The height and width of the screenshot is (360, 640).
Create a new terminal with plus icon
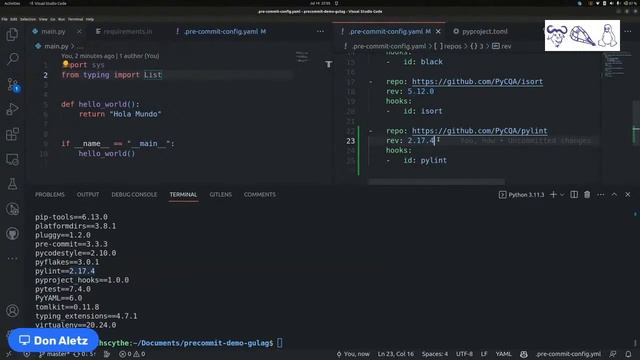553,195
